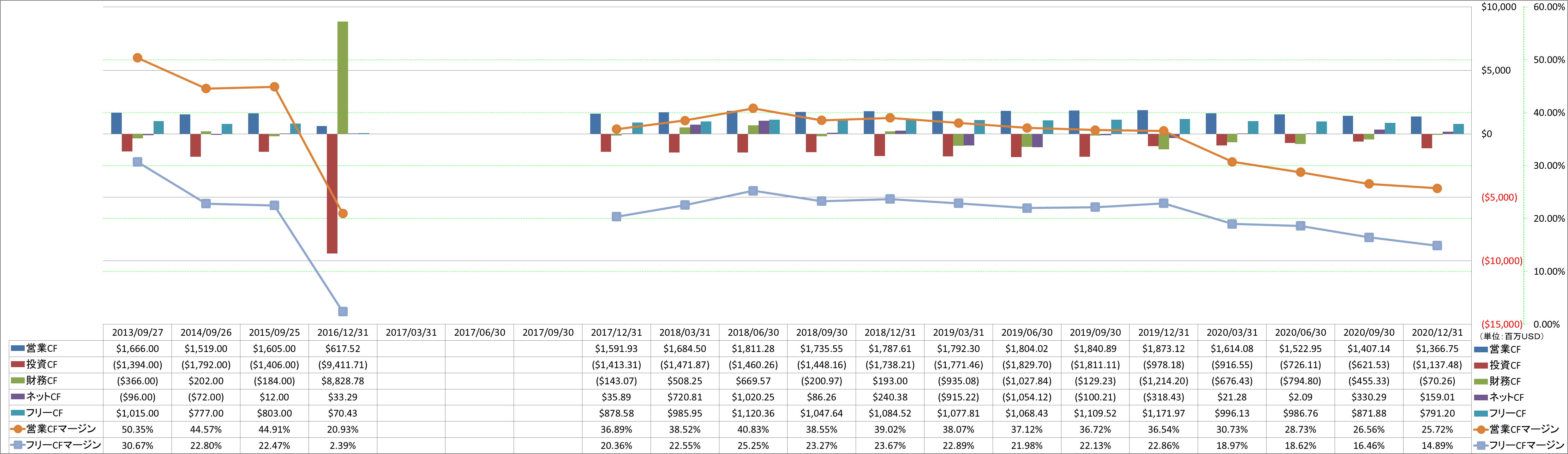1568x454 pixels.
Task: Click 財務CF entry in the right-side legend
Action: coord(1497,381)
